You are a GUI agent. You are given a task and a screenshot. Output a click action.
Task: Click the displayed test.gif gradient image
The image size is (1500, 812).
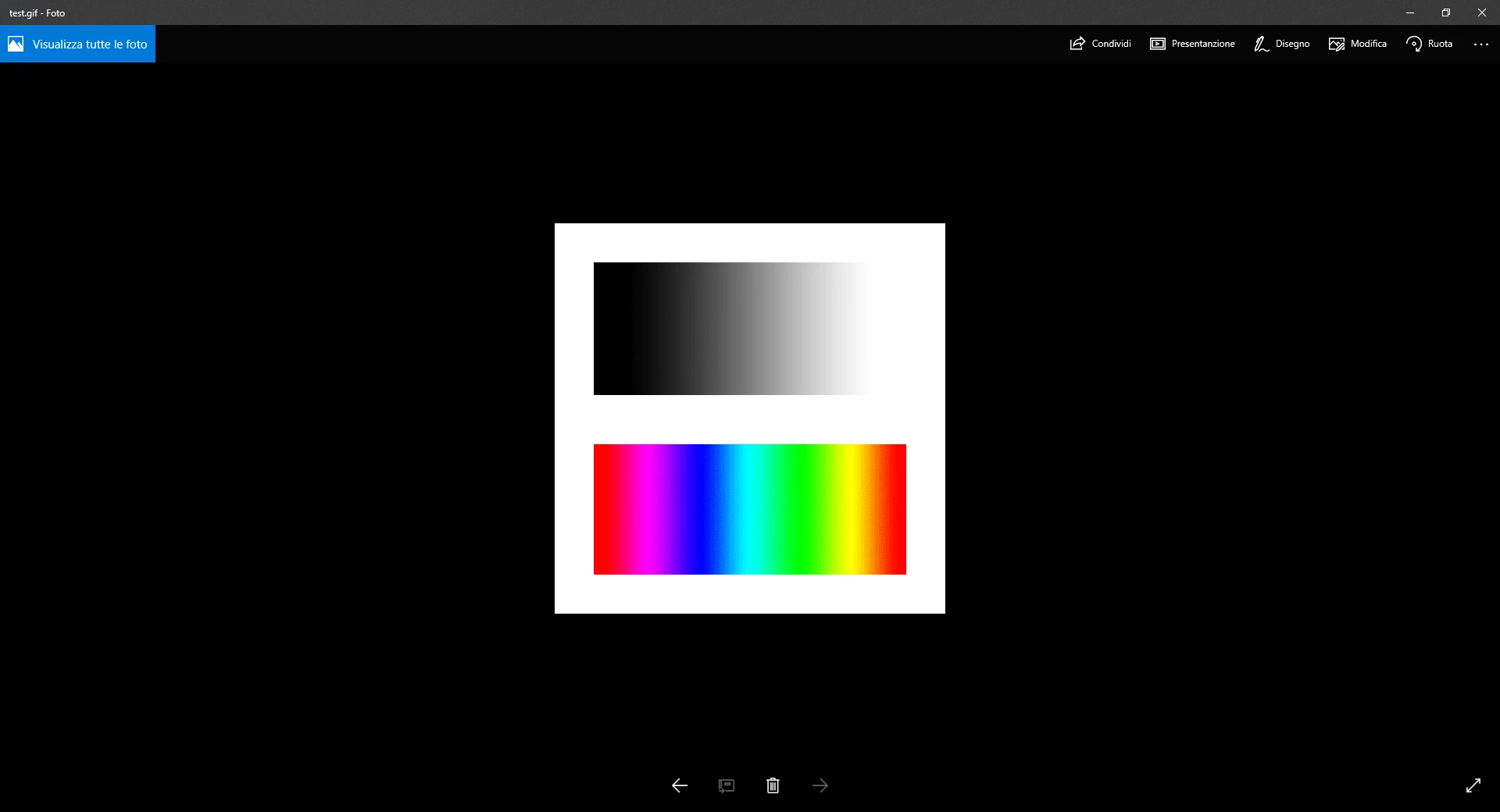pos(750,418)
